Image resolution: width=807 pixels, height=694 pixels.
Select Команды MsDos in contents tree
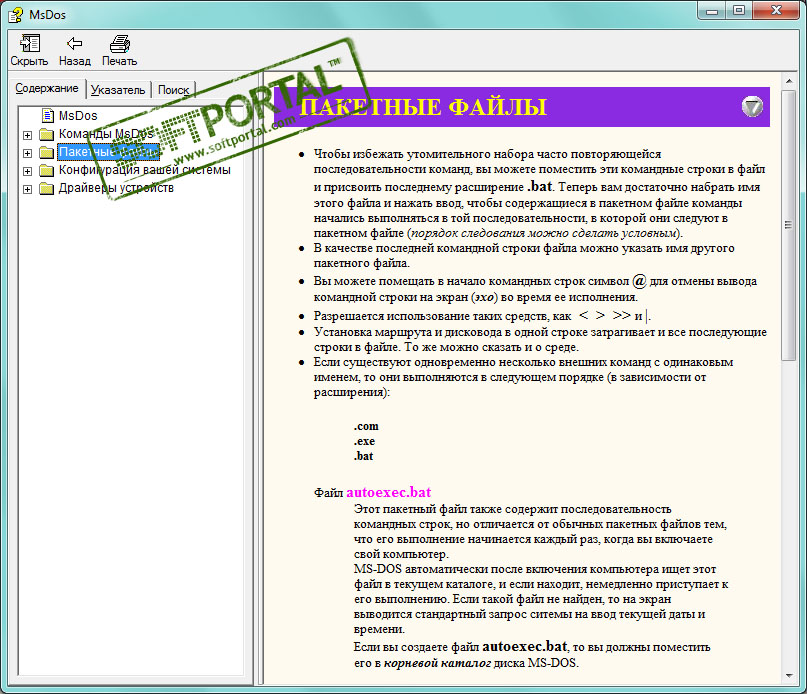click(x=106, y=134)
